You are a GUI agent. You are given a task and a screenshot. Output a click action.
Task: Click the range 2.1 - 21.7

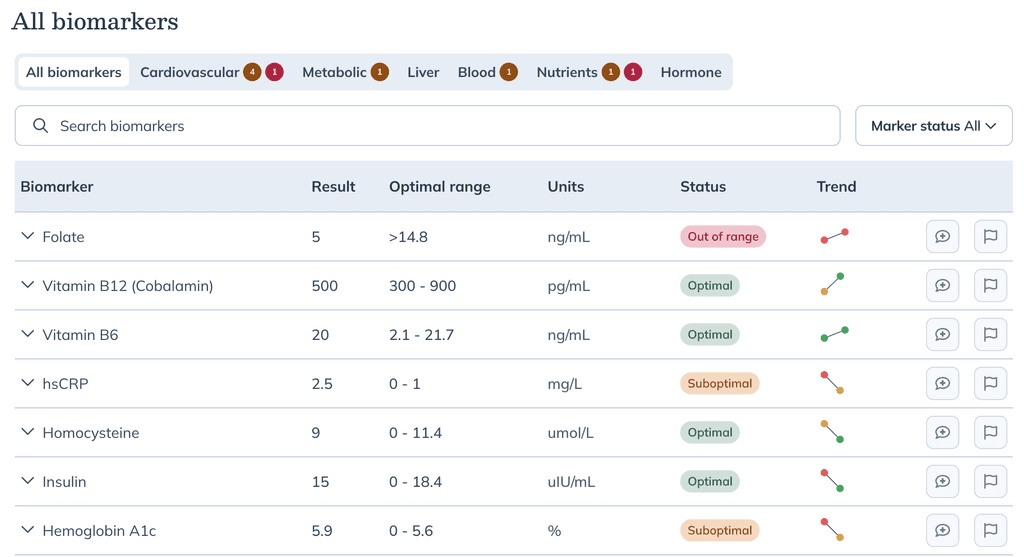coord(421,334)
